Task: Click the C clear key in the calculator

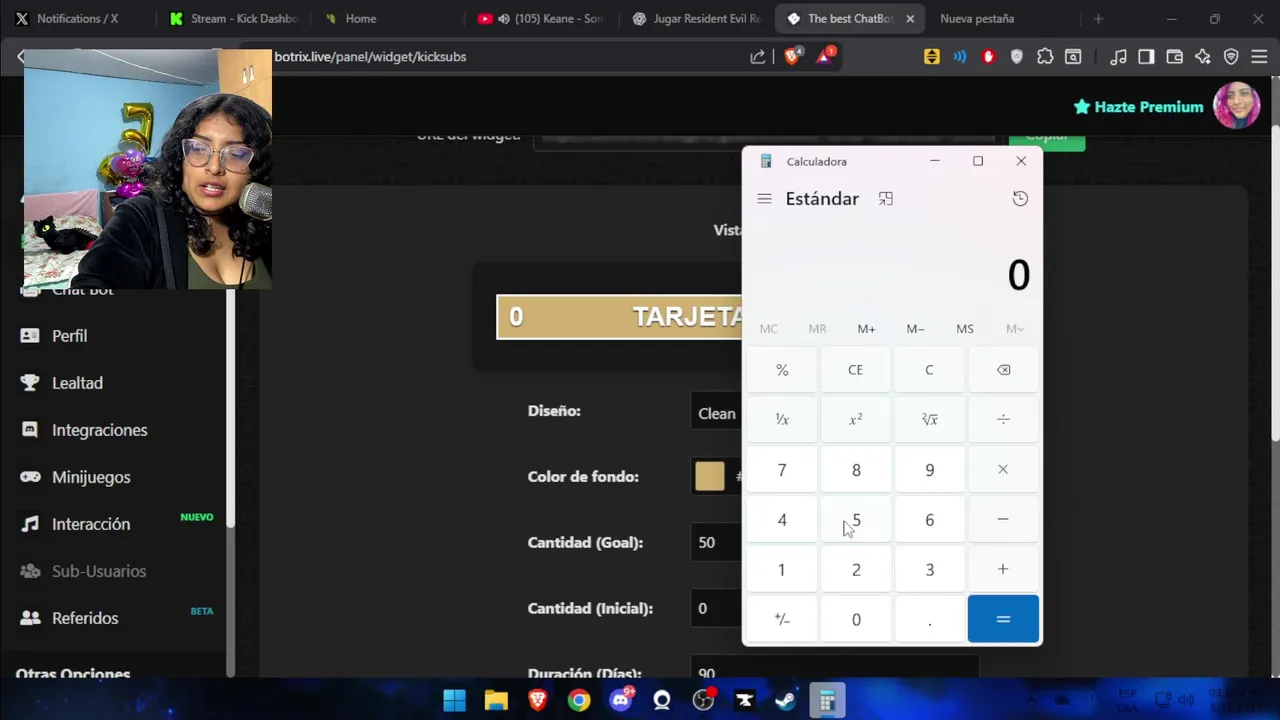Action: (929, 370)
